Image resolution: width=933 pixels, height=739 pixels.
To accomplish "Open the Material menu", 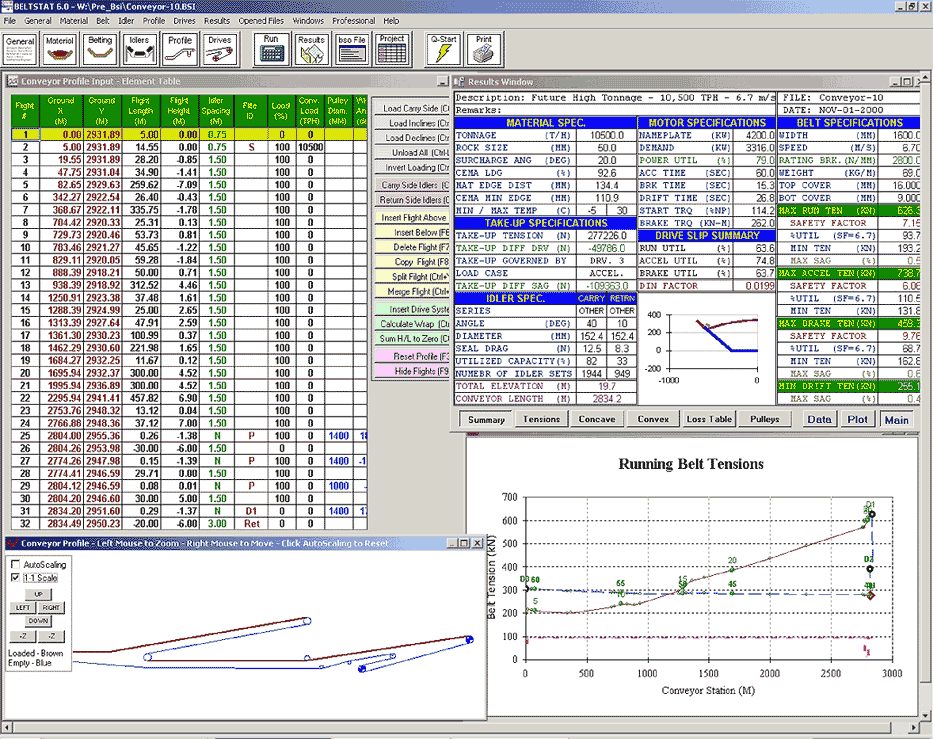I will [x=74, y=21].
